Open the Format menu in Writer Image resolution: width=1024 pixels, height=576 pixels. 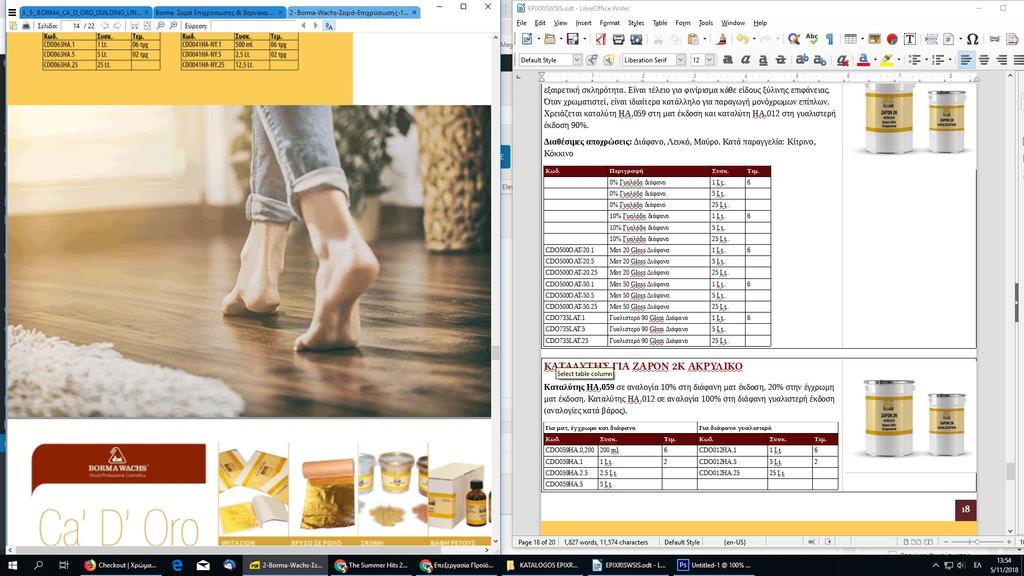[x=609, y=23]
